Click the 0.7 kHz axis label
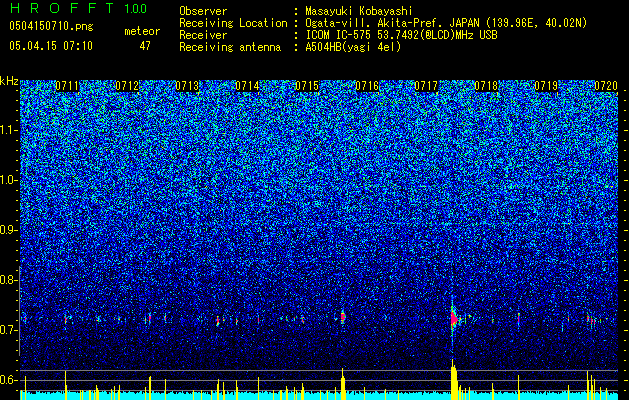This screenshot has height=400, width=629. point(8,330)
